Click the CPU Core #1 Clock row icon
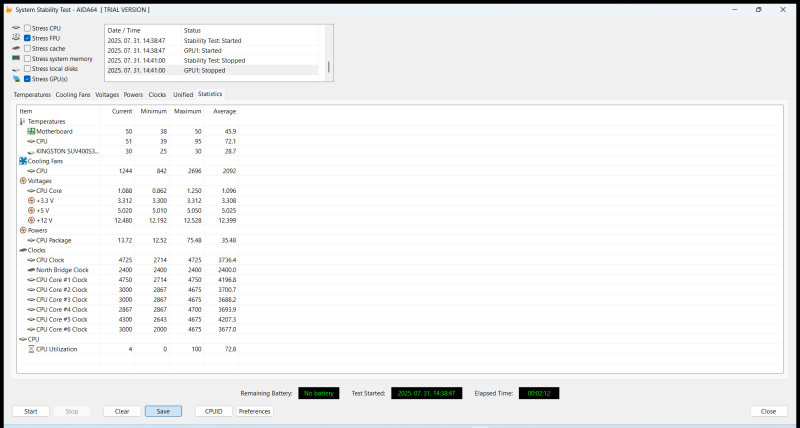This screenshot has width=800, height=428. click(x=31, y=280)
